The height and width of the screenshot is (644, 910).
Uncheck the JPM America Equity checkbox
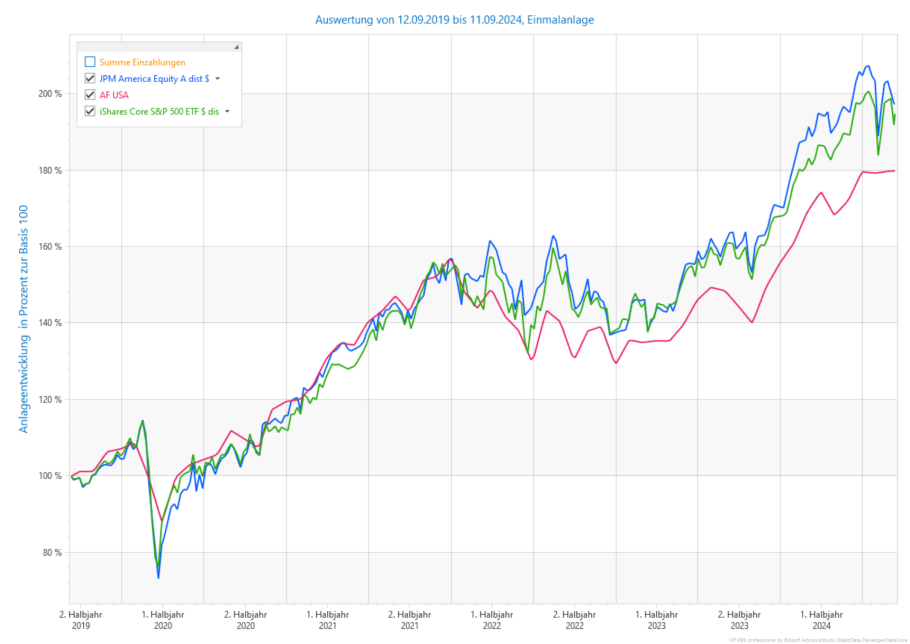click(90, 78)
